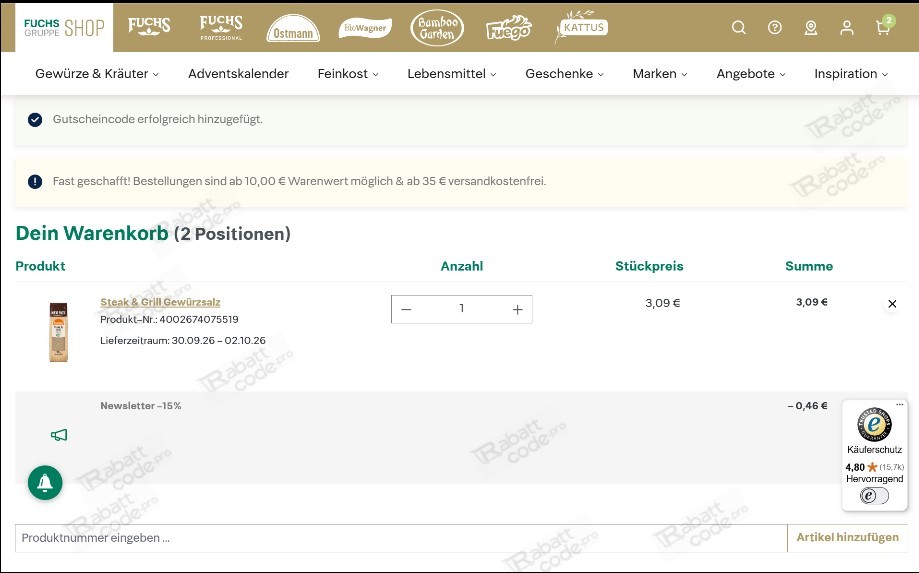Open the Fuchs Gruppe Shop home logo

point(64,28)
